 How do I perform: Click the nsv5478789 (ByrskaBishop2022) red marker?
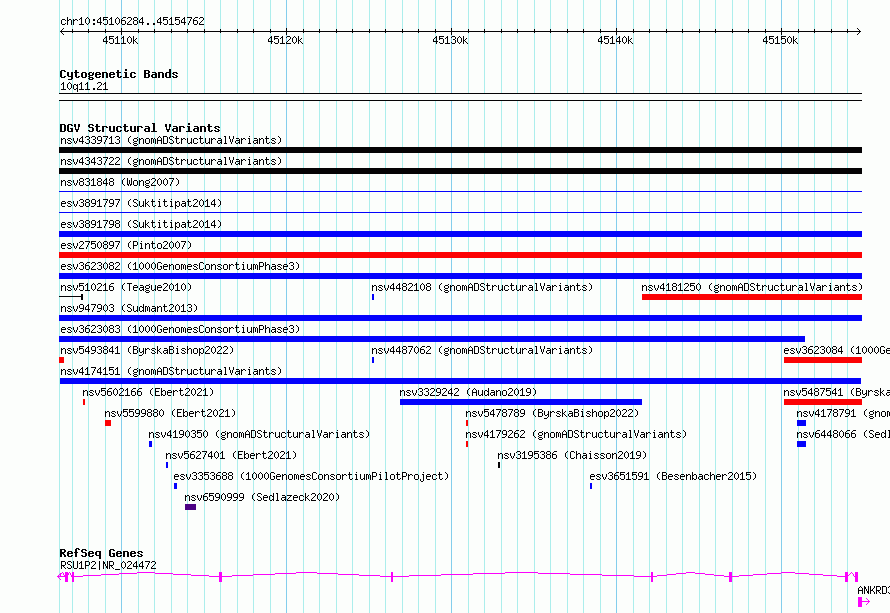[467, 423]
